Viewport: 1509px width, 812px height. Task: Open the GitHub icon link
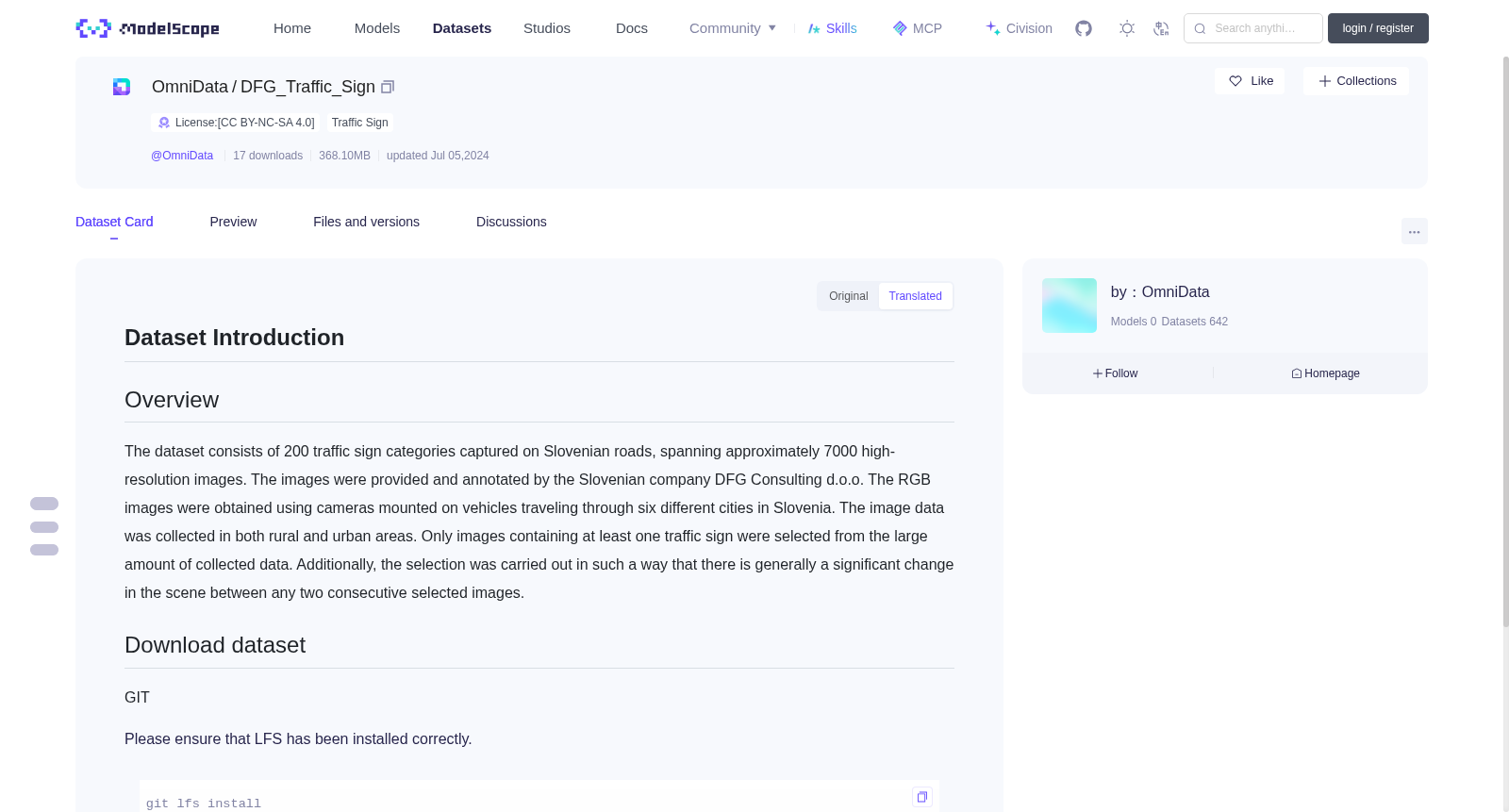coord(1084,28)
